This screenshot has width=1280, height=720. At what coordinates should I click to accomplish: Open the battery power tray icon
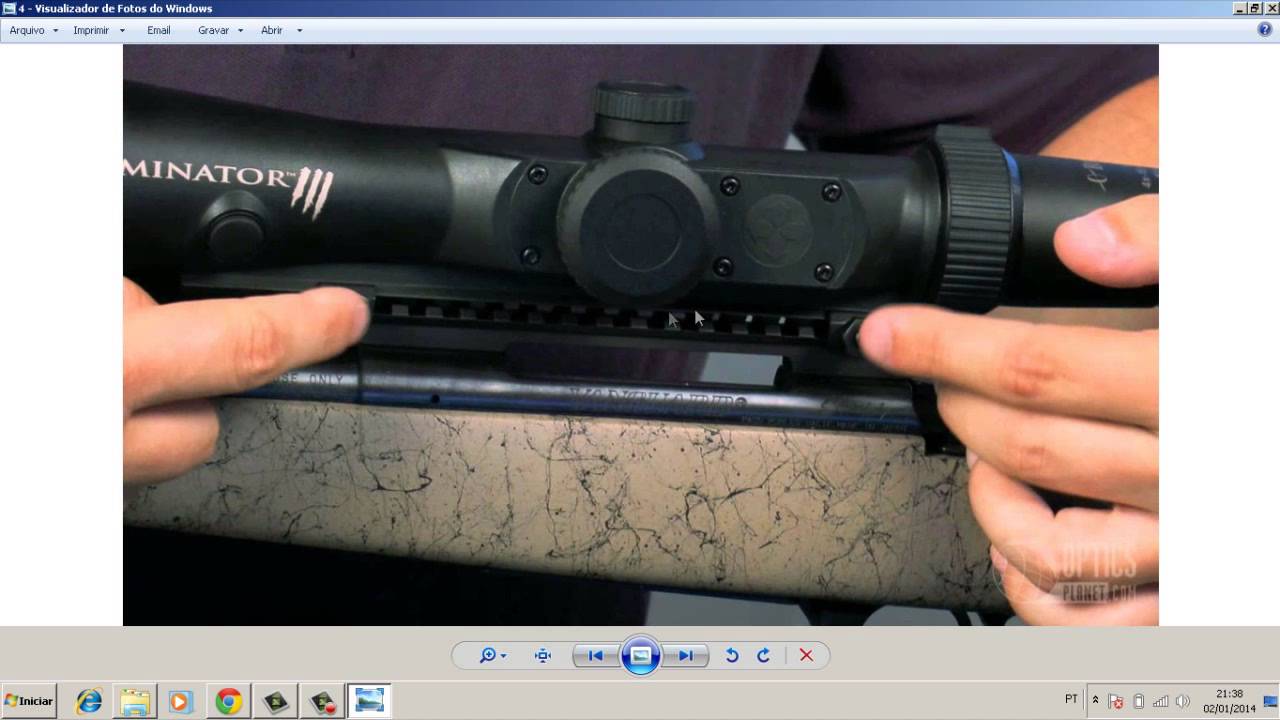[x=1138, y=701]
